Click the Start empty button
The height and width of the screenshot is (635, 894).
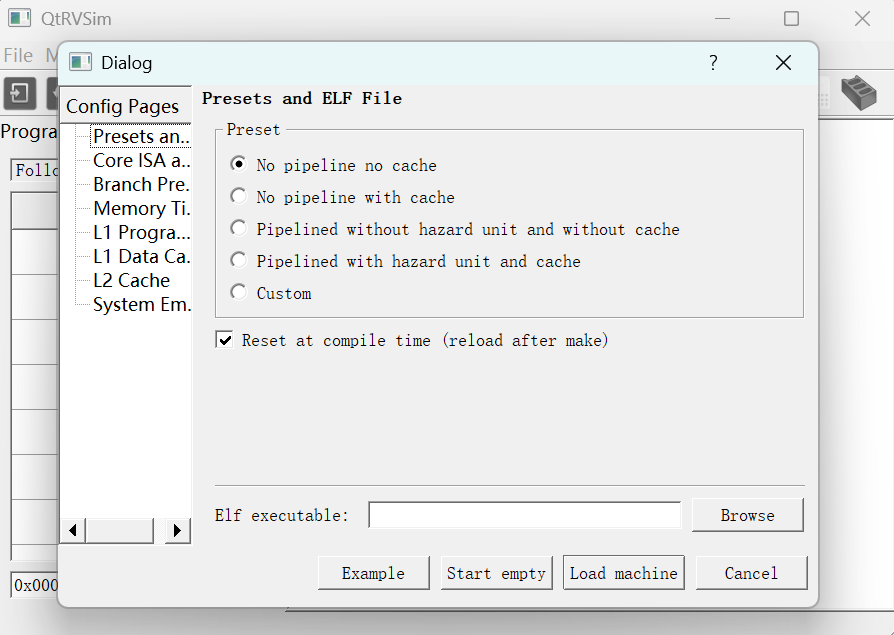coord(496,573)
